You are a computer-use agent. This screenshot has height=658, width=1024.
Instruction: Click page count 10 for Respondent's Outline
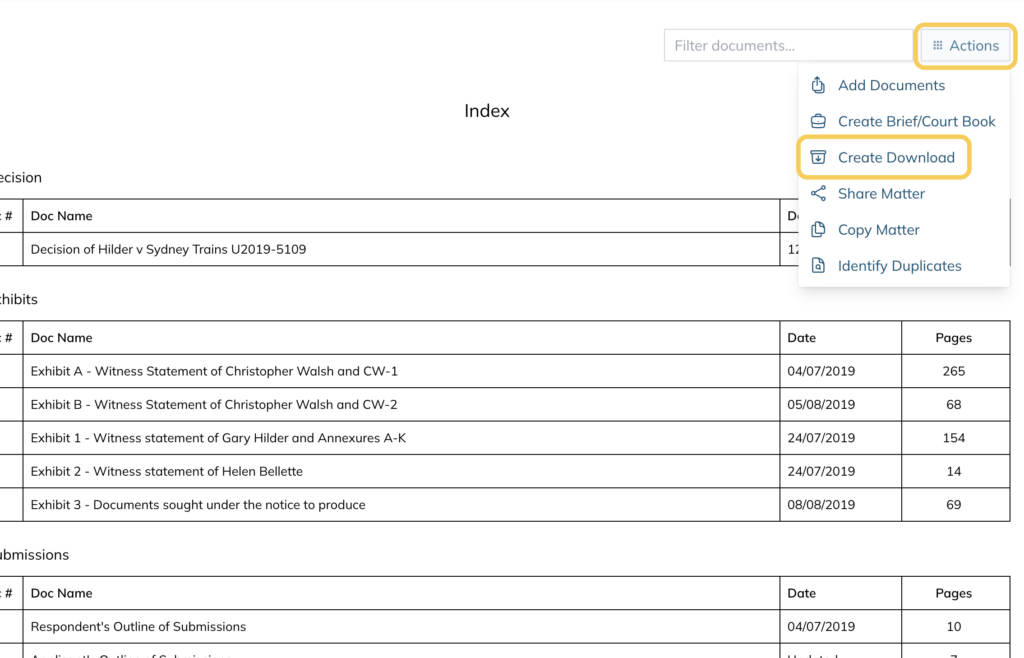pyautogui.click(x=953, y=627)
